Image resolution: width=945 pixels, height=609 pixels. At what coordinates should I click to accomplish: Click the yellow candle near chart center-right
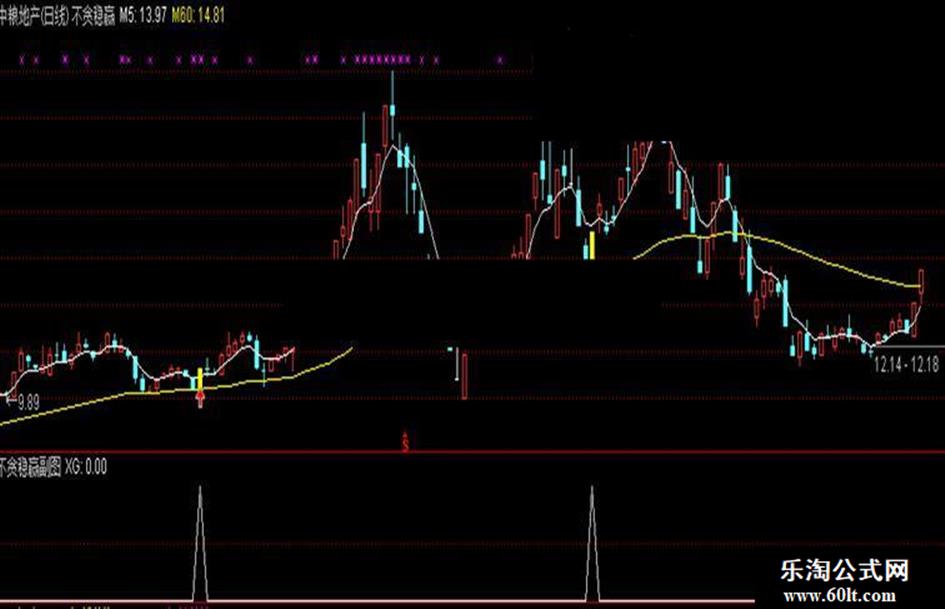[592, 245]
